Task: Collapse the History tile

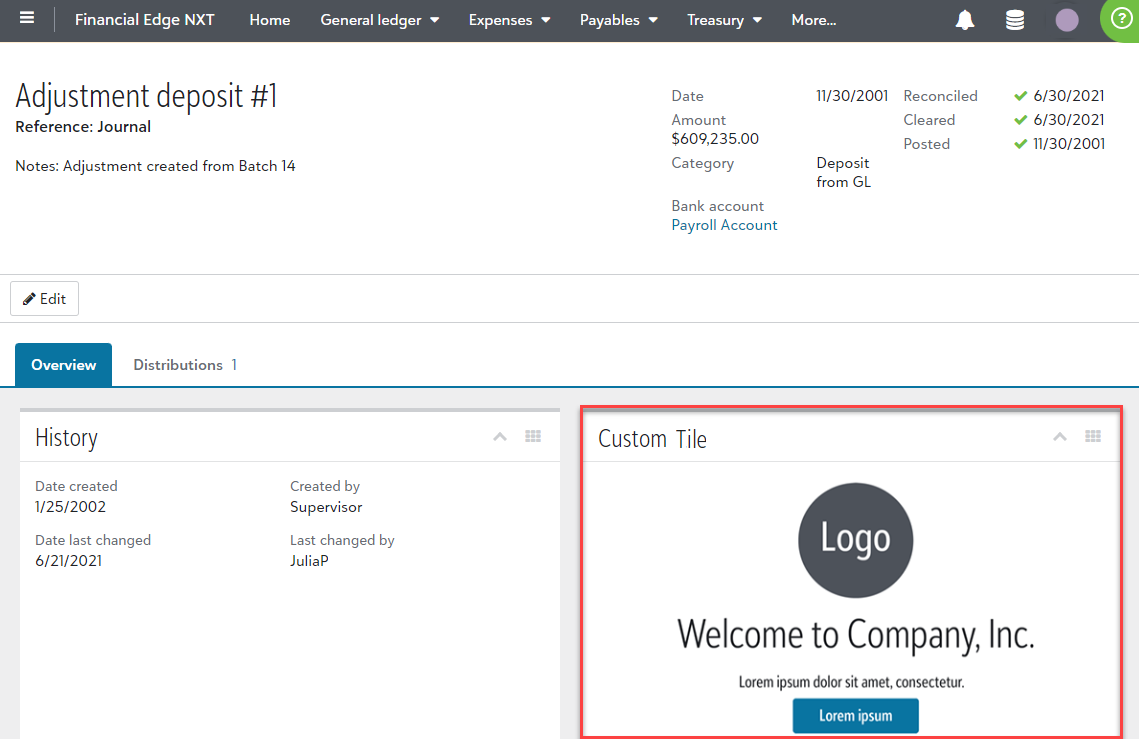Action: 500,437
